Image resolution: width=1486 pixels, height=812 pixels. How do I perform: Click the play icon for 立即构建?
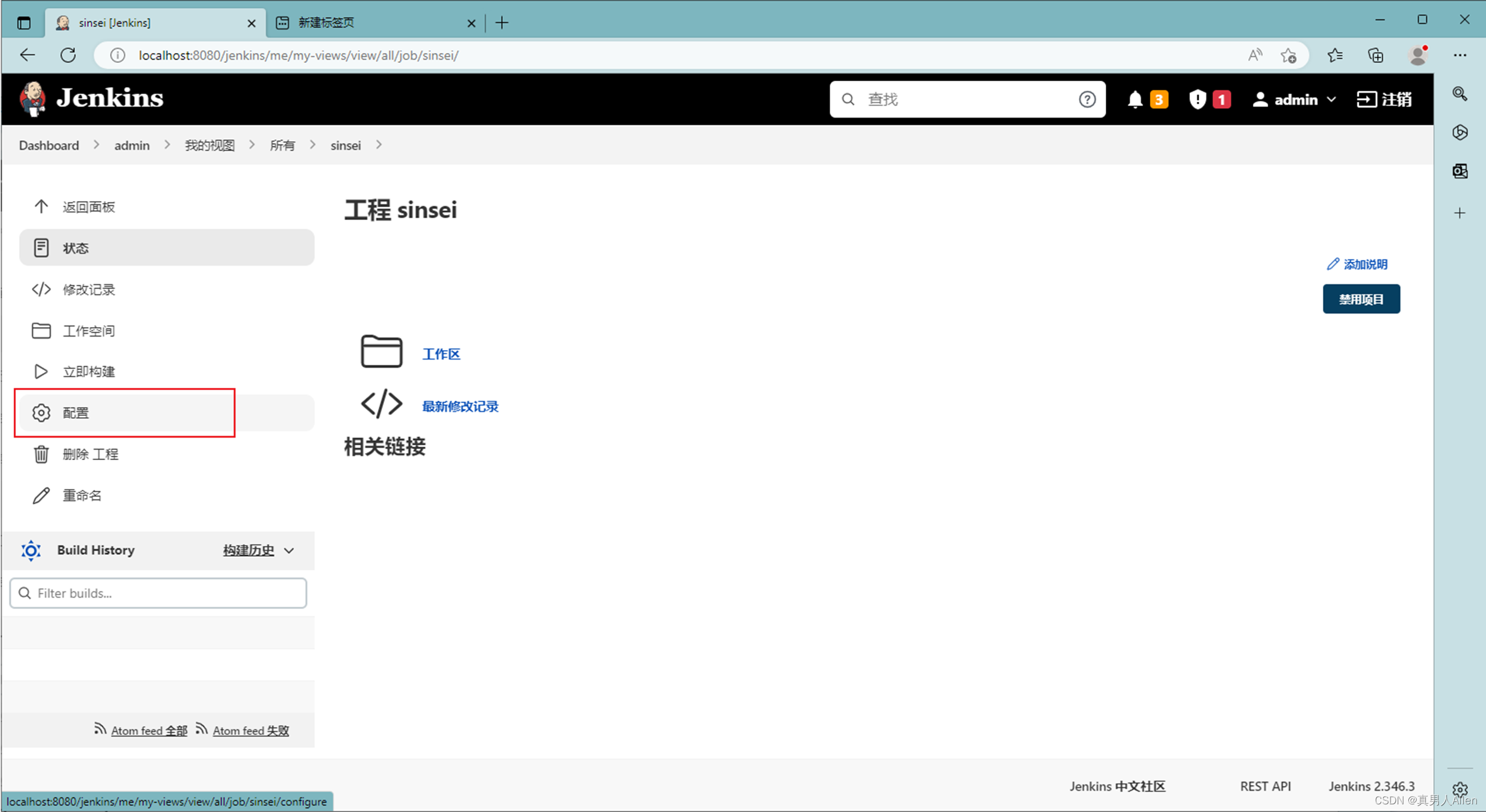tap(41, 371)
